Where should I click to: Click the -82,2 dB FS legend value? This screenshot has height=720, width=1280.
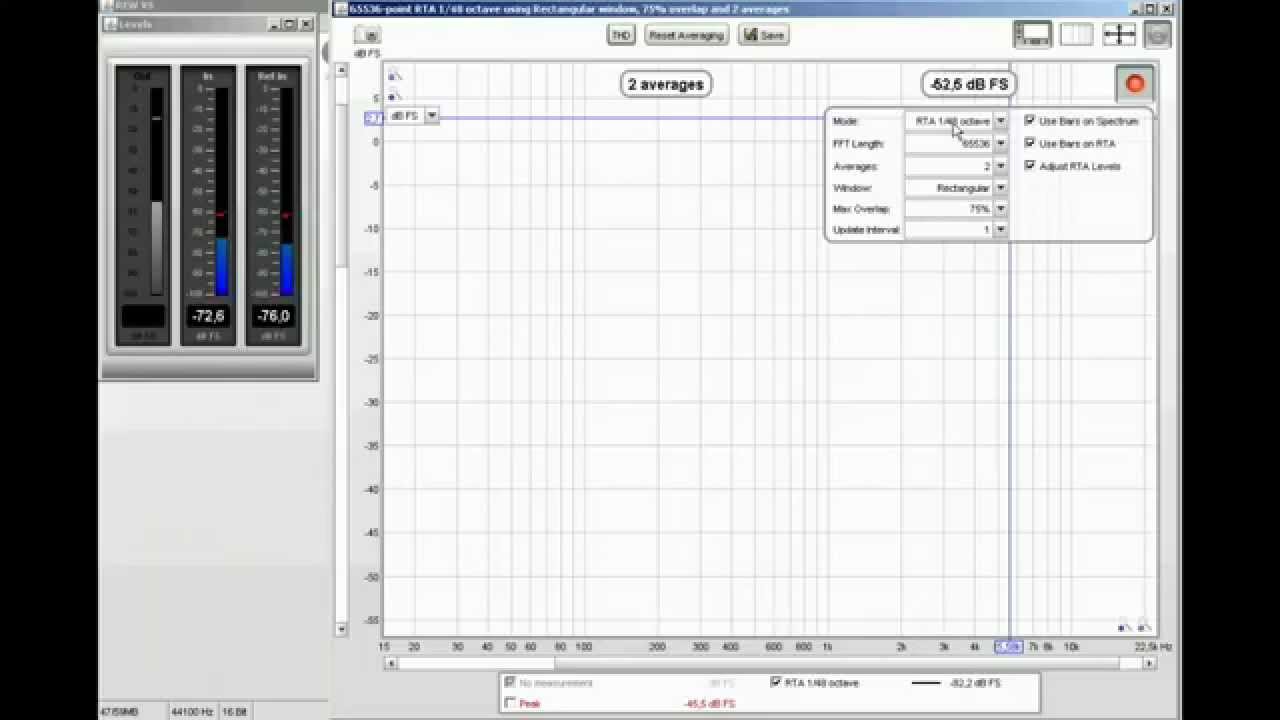coord(976,683)
